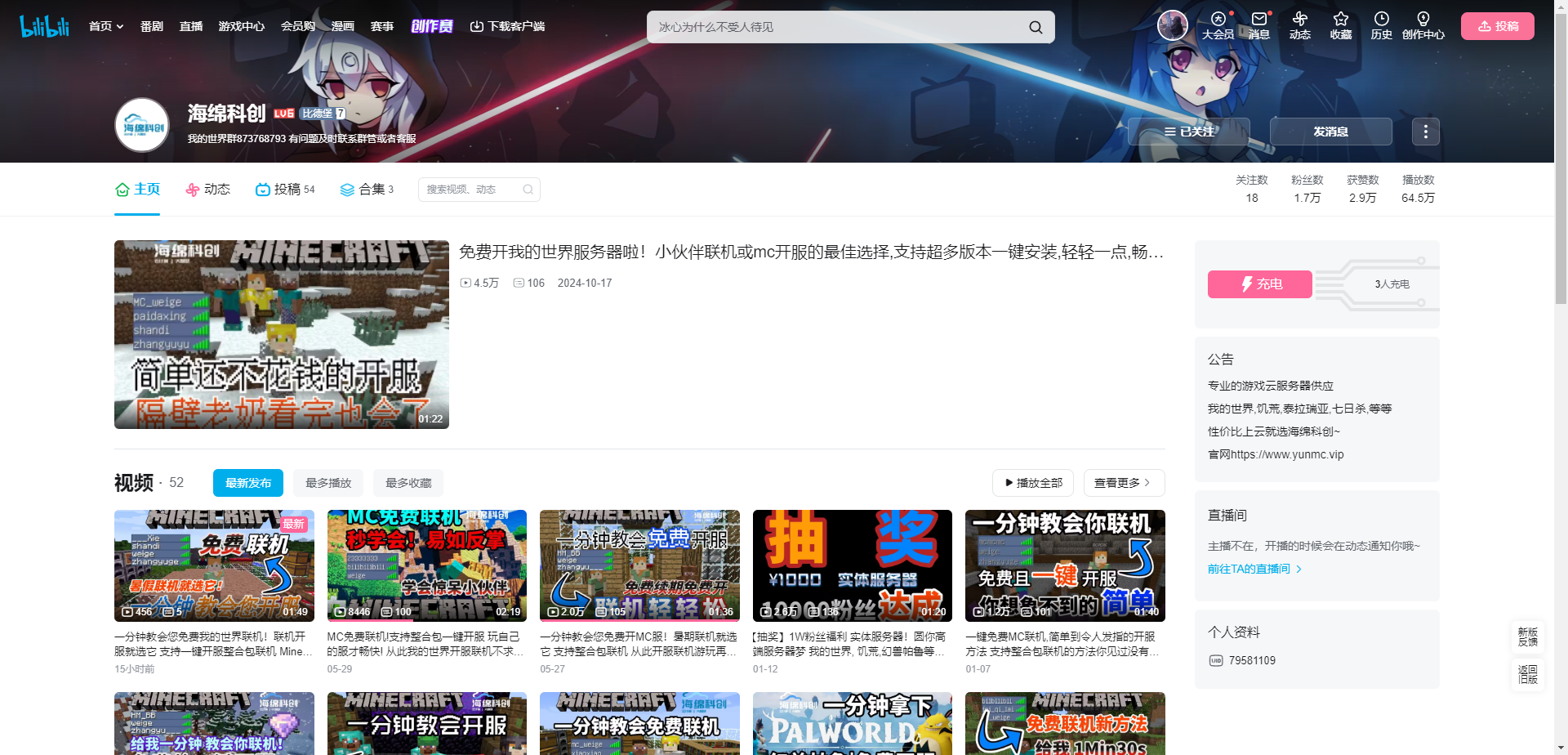This screenshot has height=755, width=1568.
Task: Click 发消息 send message button
Action: [1331, 132]
